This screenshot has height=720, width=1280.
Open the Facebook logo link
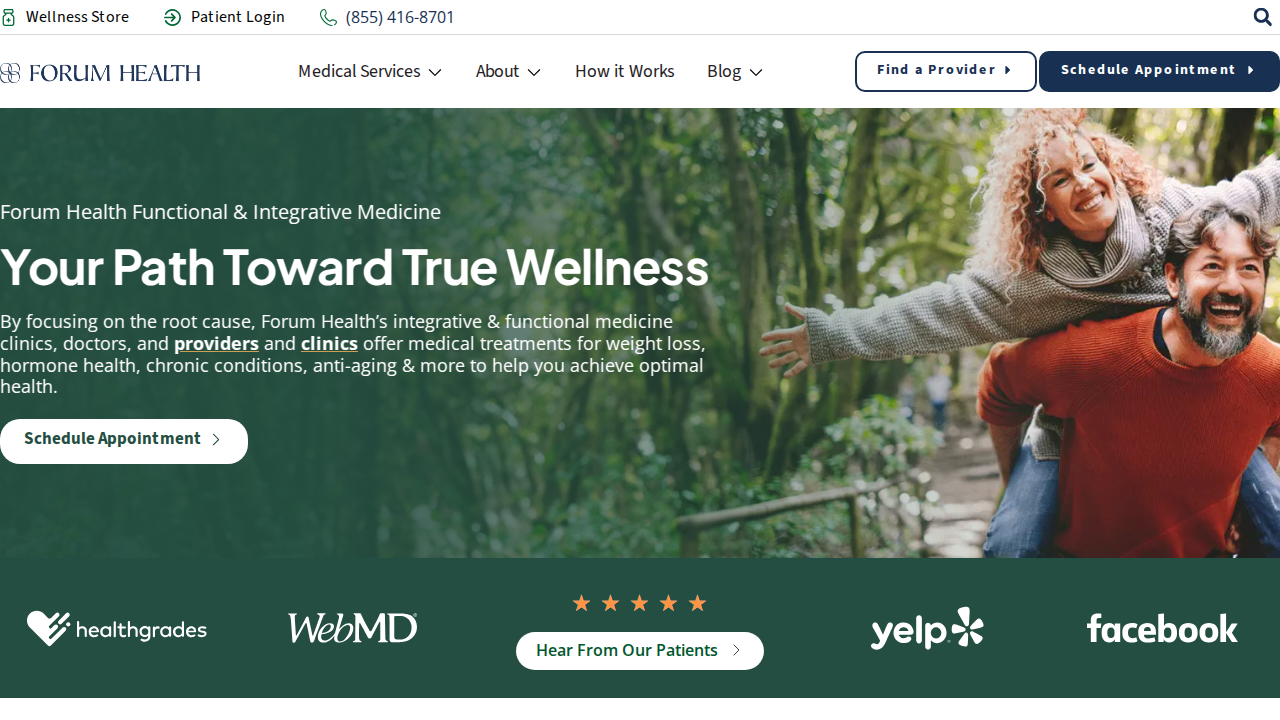point(1162,628)
